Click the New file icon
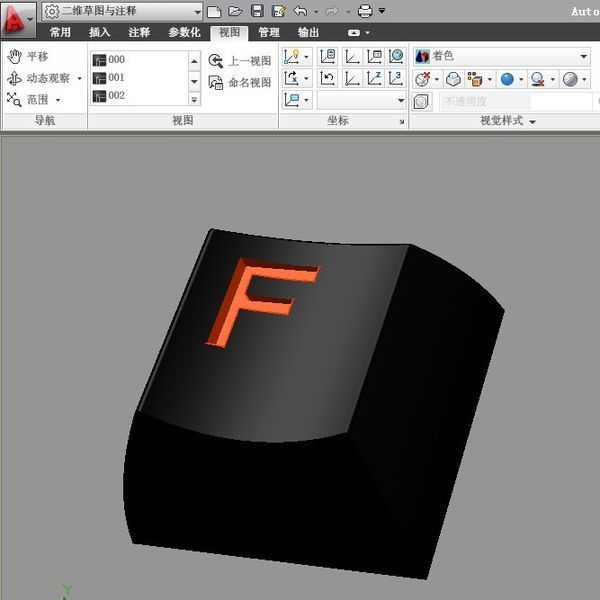 point(214,11)
